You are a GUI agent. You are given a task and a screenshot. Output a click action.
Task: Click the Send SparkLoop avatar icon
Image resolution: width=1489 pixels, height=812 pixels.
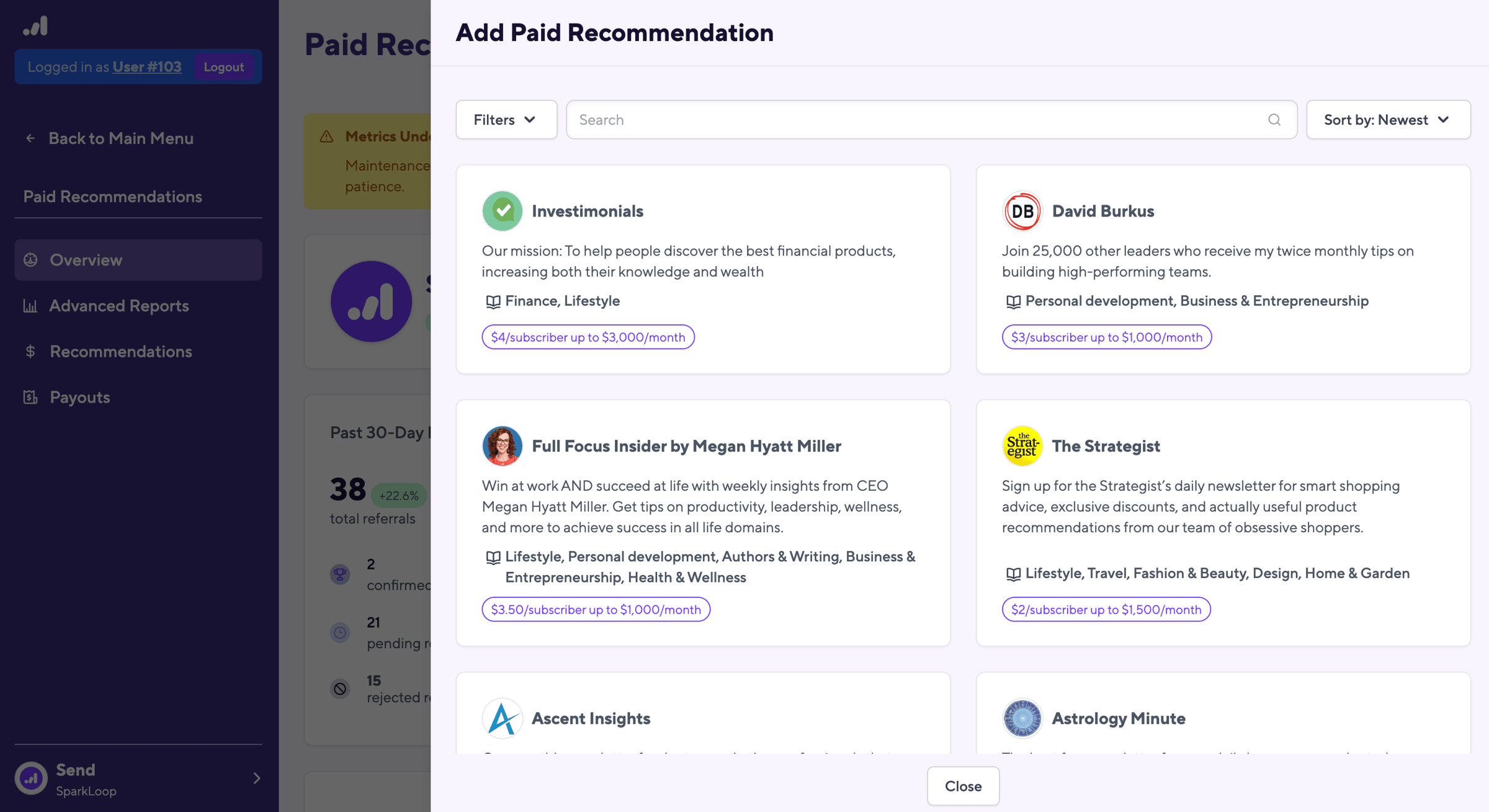click(x=32, y=779)
